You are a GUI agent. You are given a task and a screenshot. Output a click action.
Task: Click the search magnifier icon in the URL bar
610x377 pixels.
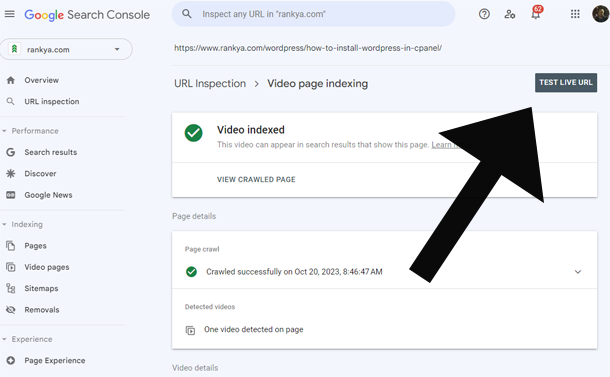coord(187,14)
